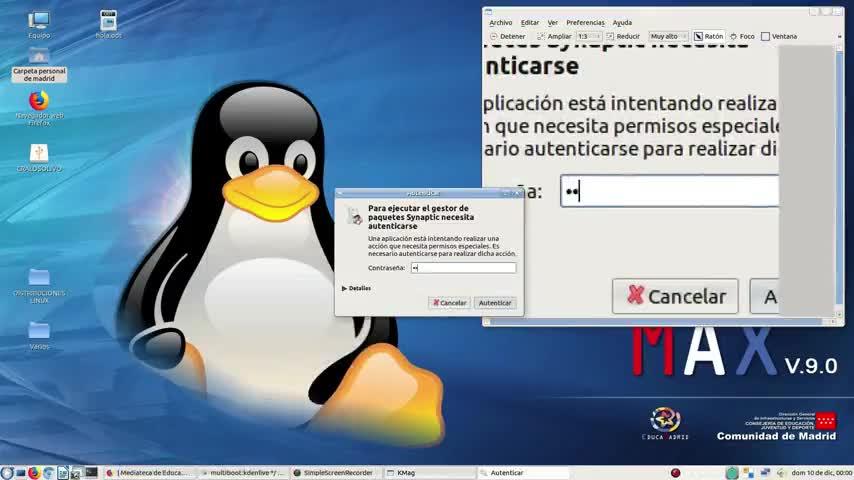Switch to KMag taskbar window

point(430,473)
